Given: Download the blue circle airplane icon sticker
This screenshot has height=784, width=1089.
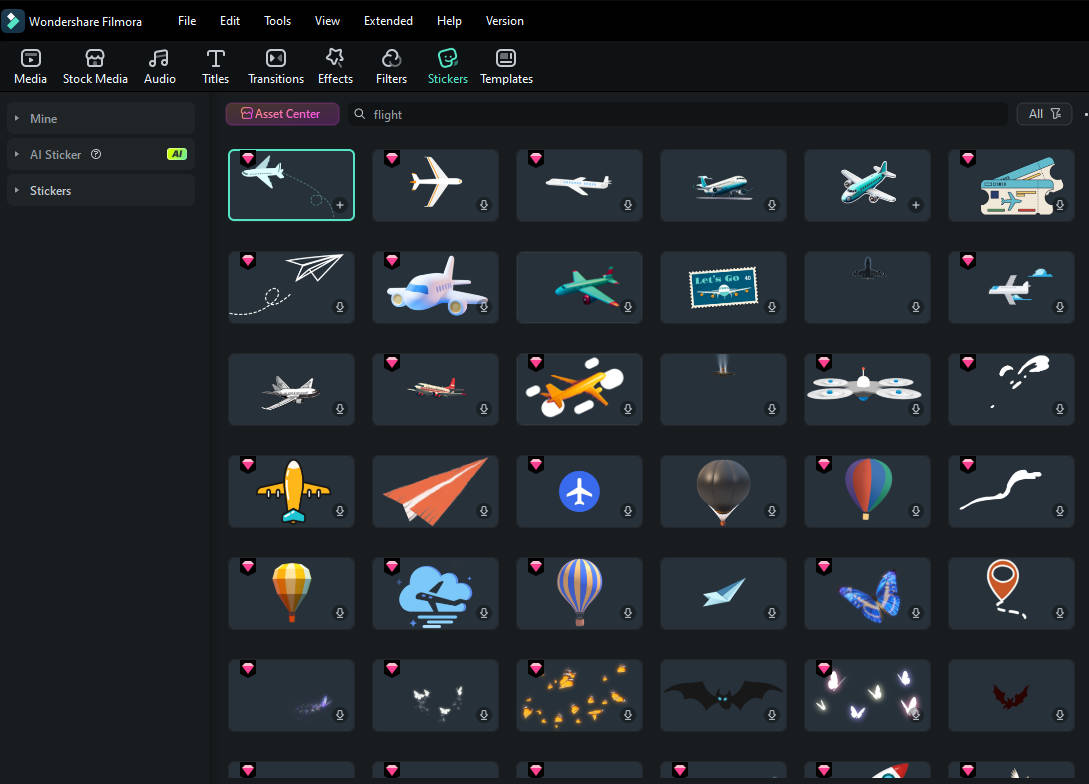Looking at the screenshot, I should [628, 511].
